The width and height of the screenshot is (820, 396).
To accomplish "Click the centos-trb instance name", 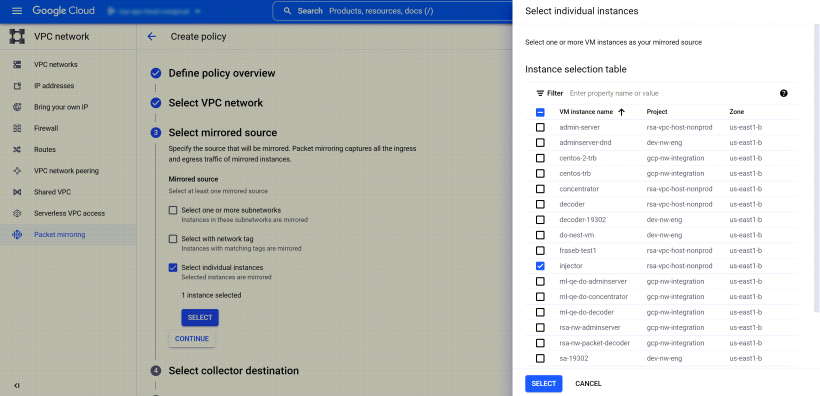I will [575, 174].
